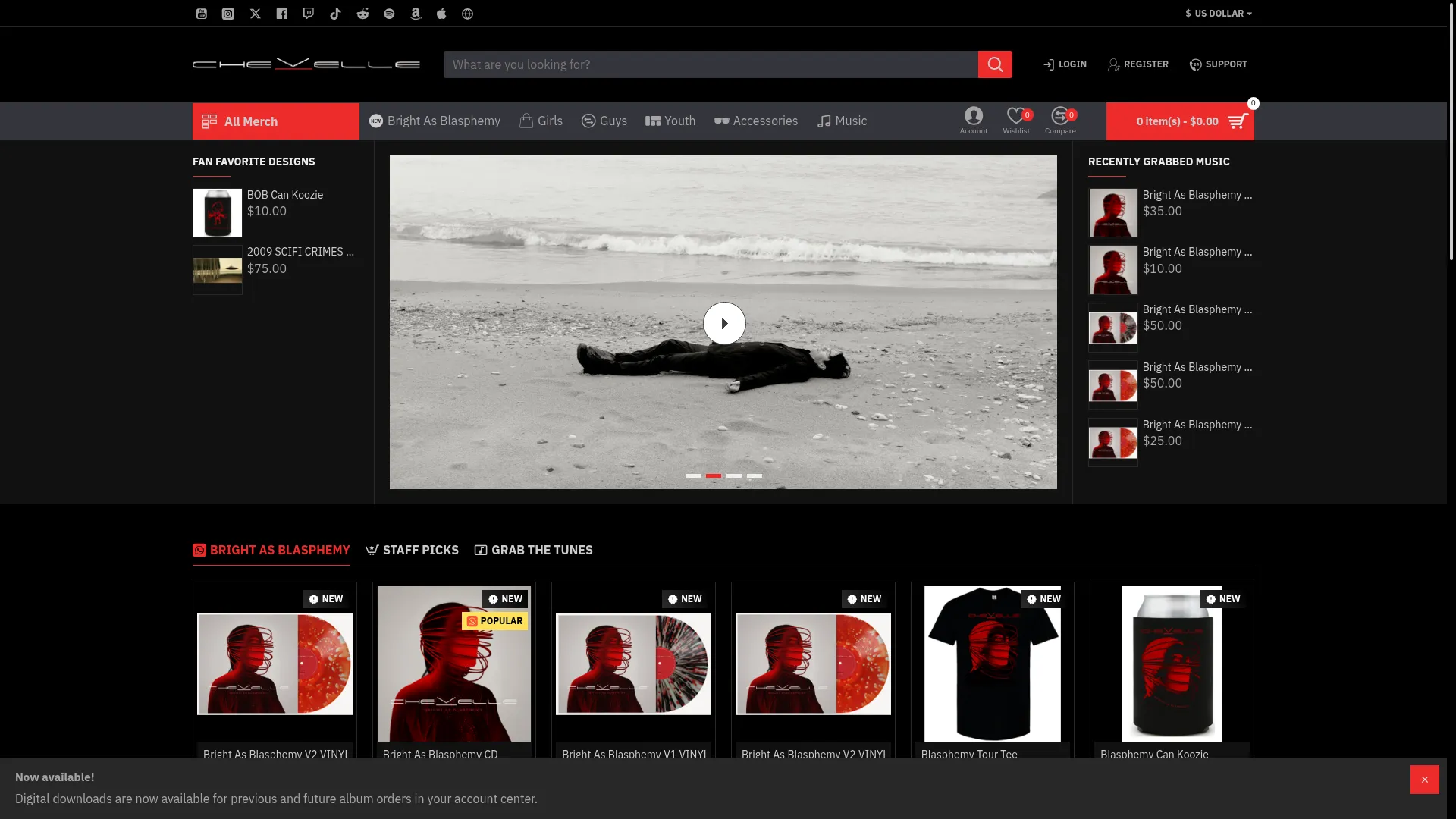Open the Twitch social link
1456x819 pixels.
[x=309, y=14]
